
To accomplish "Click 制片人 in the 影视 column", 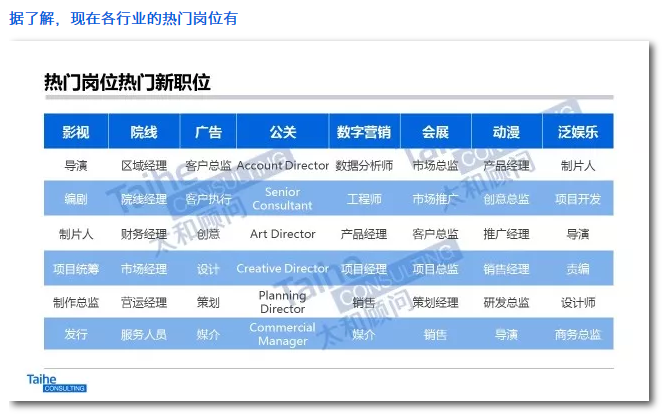I will tap(76, 234).
